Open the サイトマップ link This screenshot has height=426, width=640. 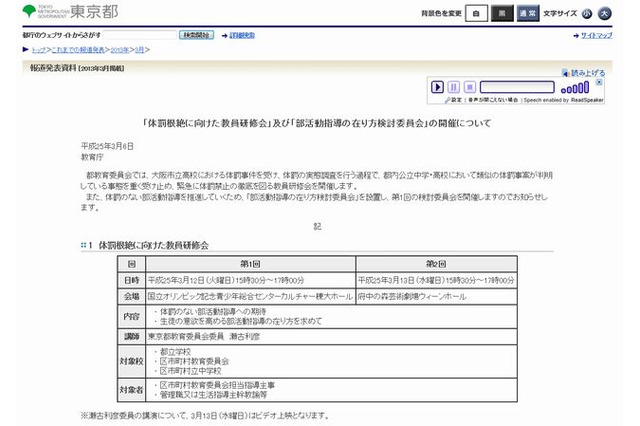click(596, 36)
